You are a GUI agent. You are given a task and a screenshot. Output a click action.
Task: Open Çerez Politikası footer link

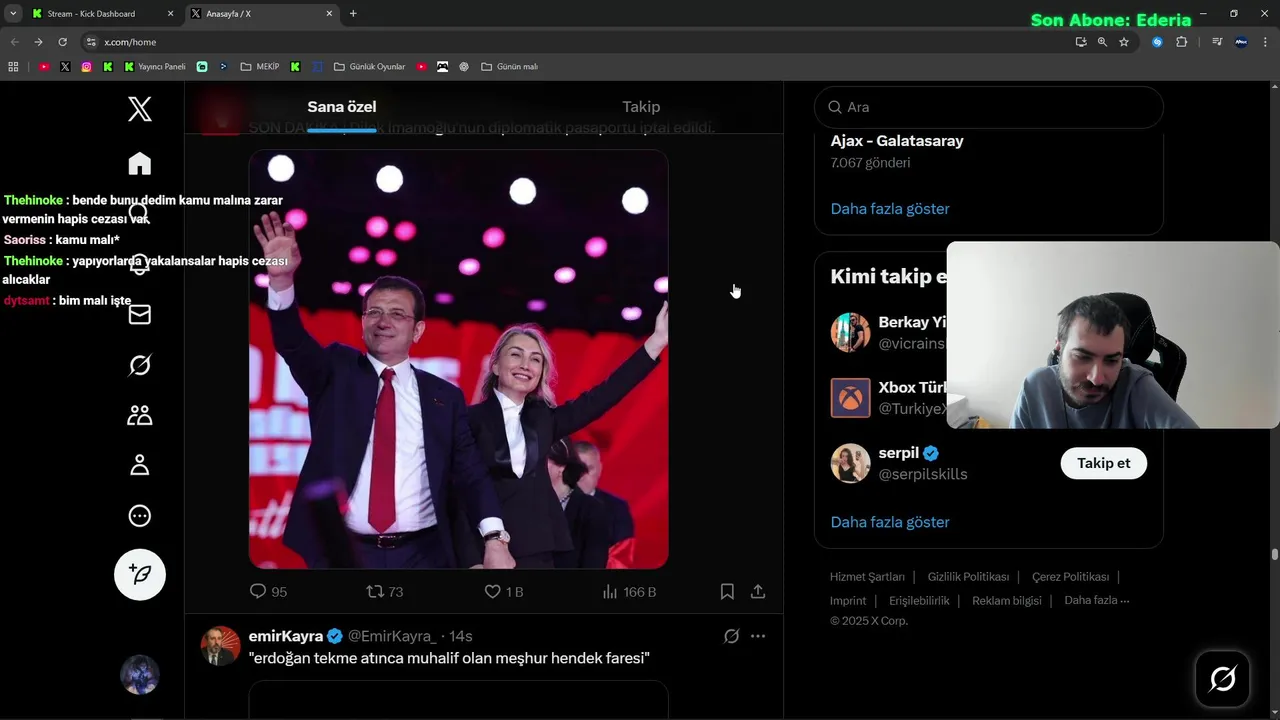tap(1070, 576)
